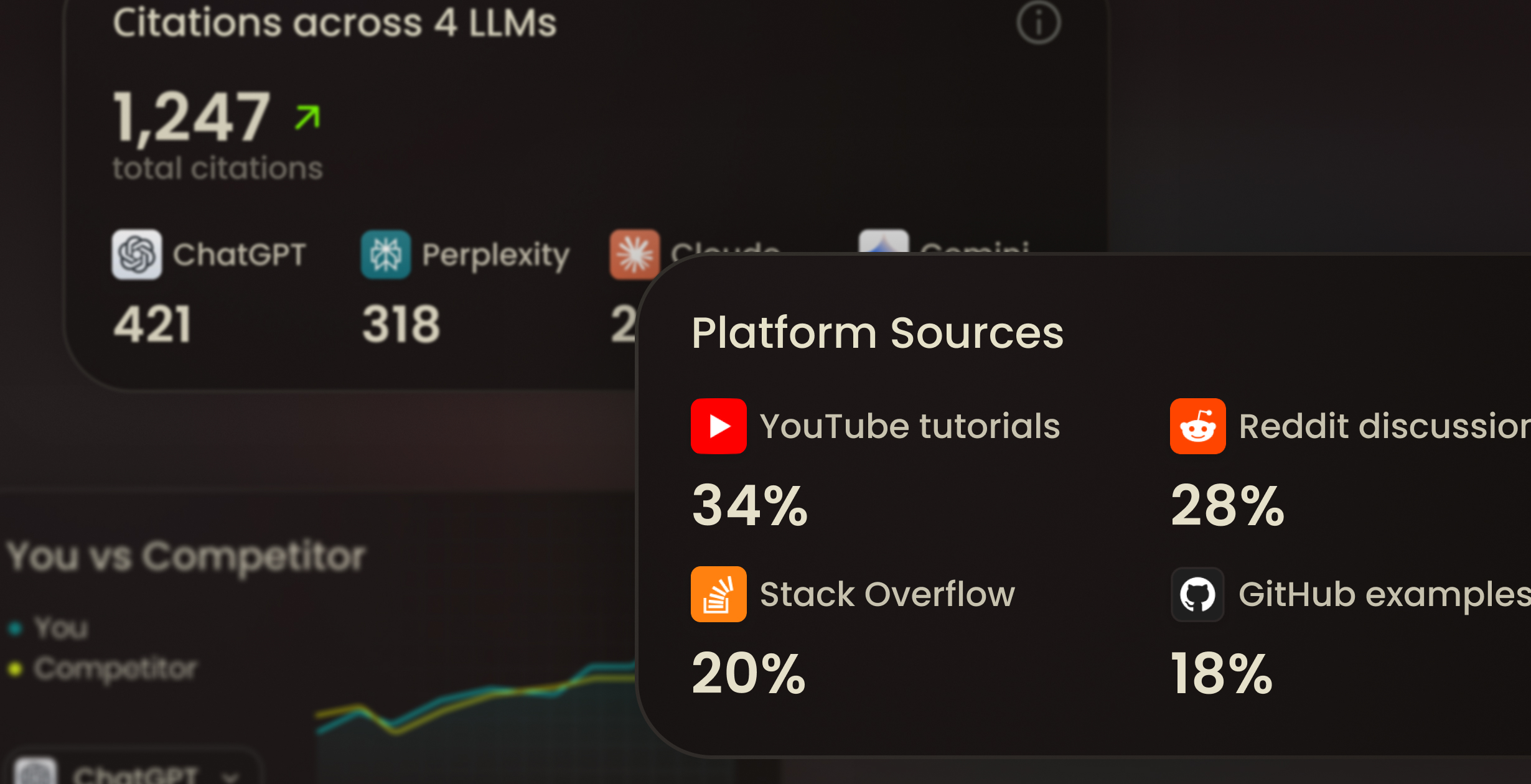Viewport: 1531px width, 784px height.
Task: Click the YouTube play icon
Action: (x=718, y=426)
